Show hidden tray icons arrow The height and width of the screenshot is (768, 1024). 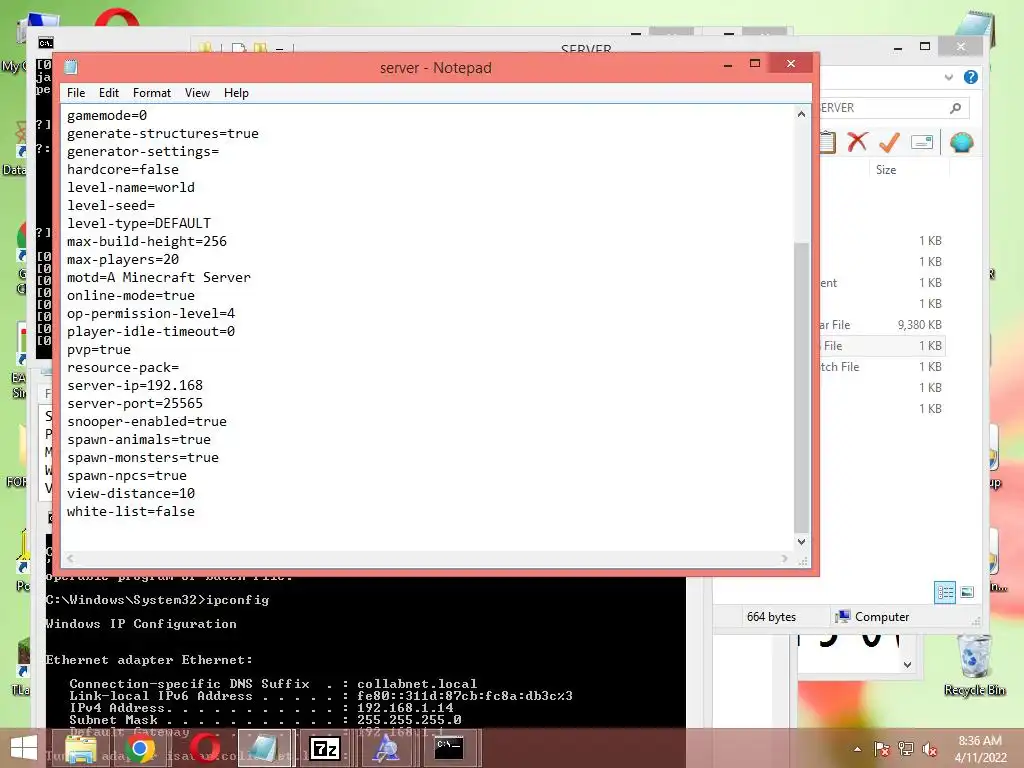pos(857,749)
